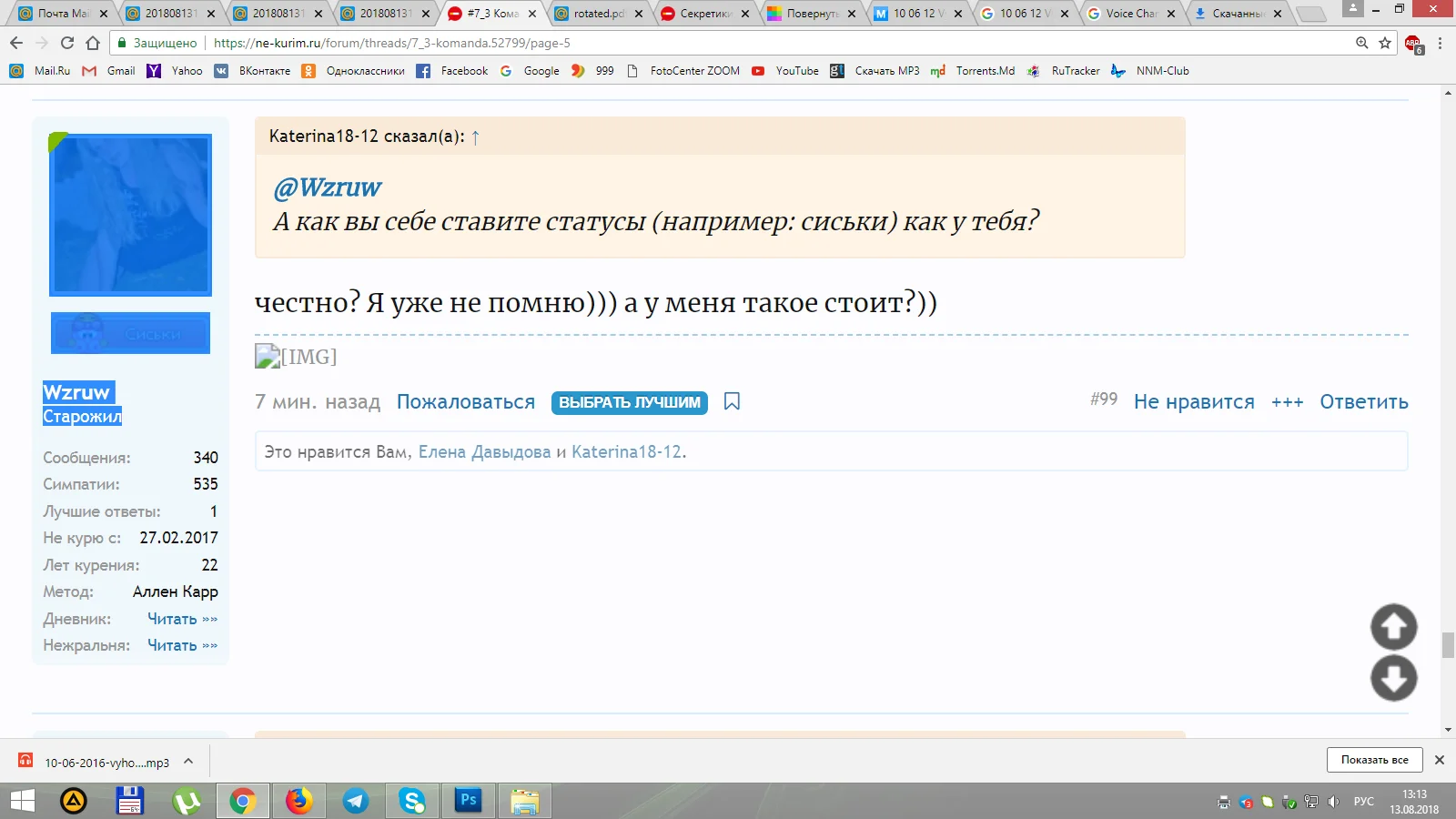
Task: Open the Torrents.Md bookmark
Action: click(x=973, y=71)
